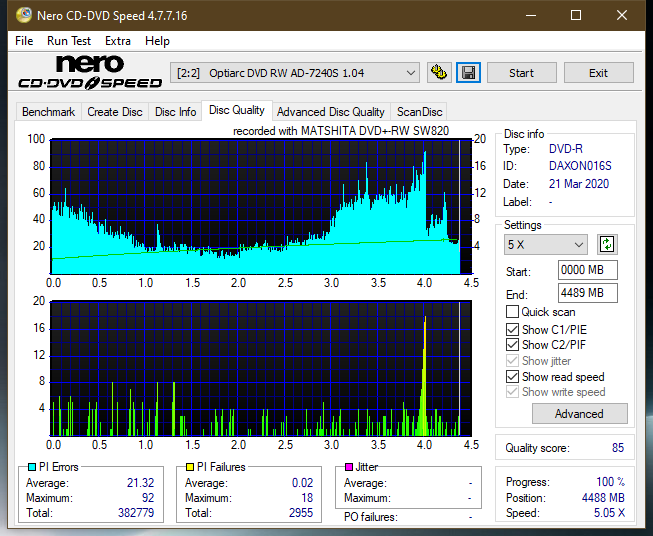Open the Extra menu
653x536 pixels.
click(x=118, y=41)
